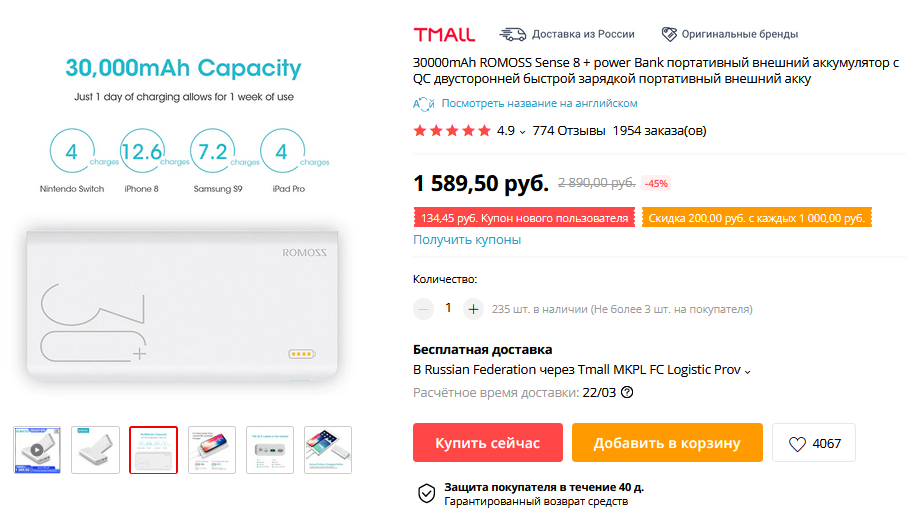Open the "Получить купоны" link
The height and width of the screenshot is (530, 917).
click(467, 240)
